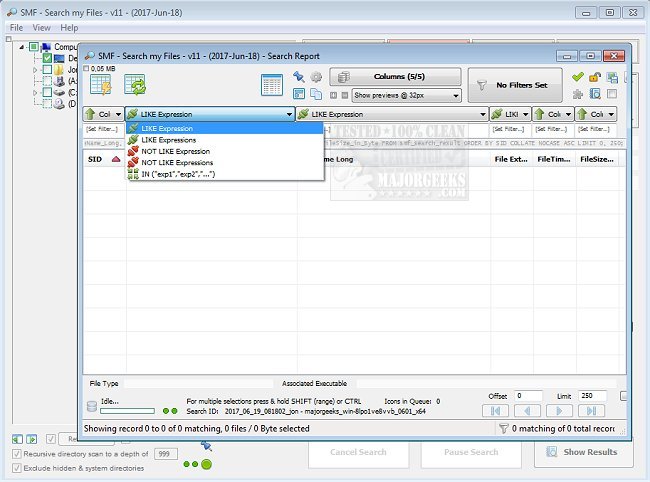Toggle the checked checkbox under Computer in tree
This screenshot has height=482, width=650.
click(47, 58)
